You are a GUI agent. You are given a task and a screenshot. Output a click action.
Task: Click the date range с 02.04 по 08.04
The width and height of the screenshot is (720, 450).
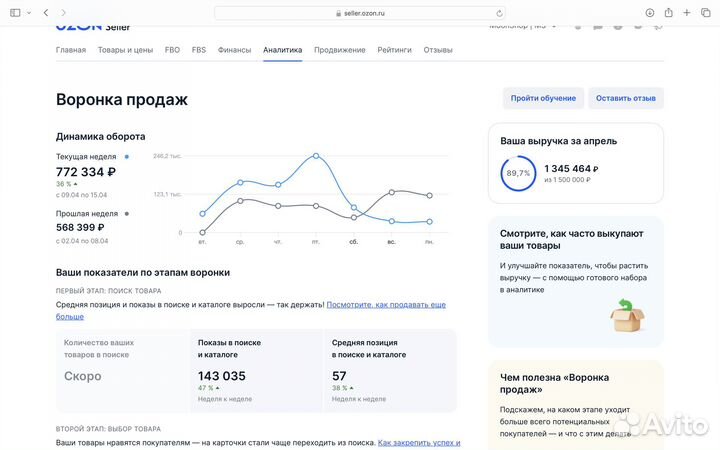(82, 241)
